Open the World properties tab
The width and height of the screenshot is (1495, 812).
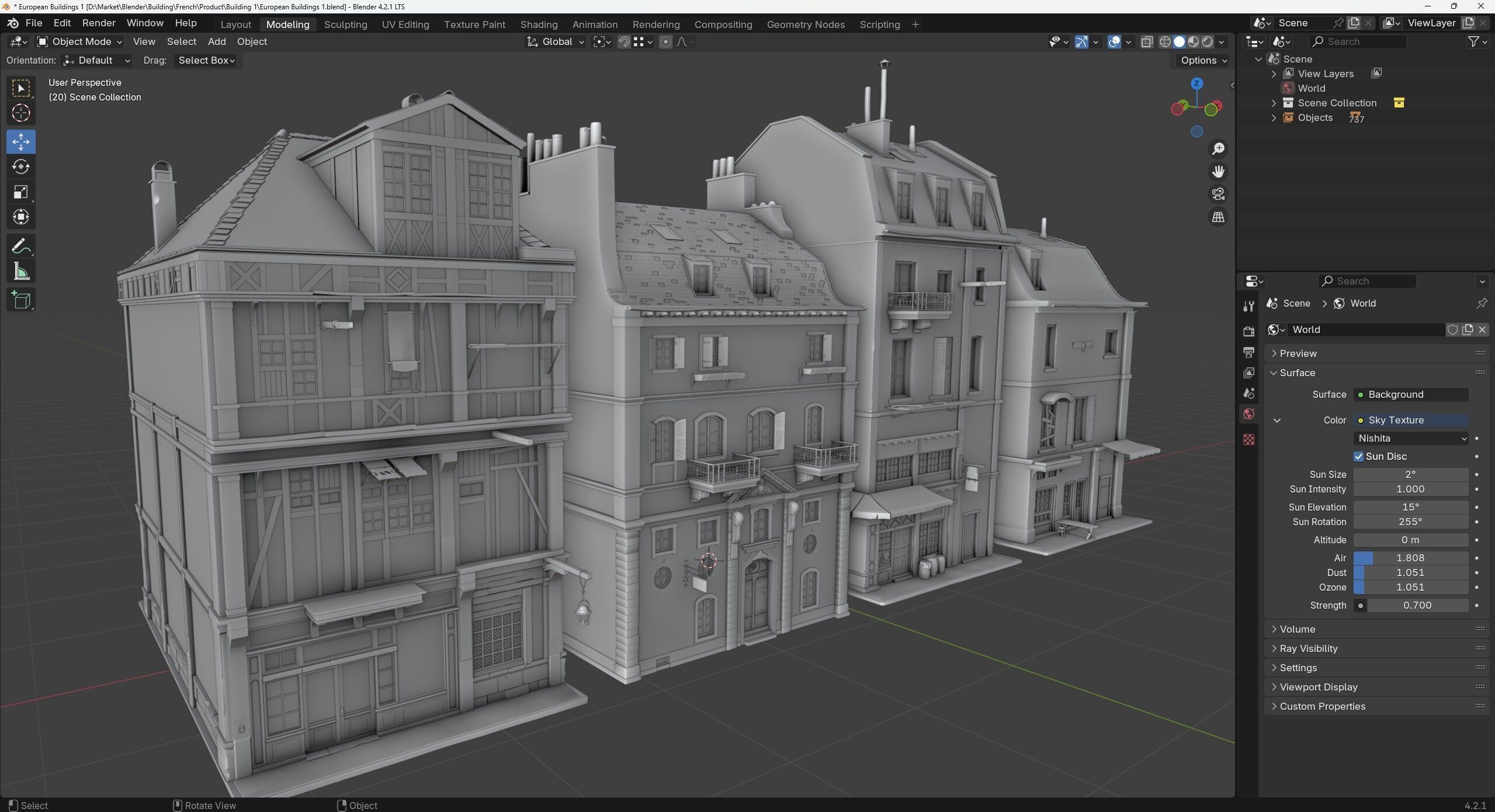[1248, 414]
